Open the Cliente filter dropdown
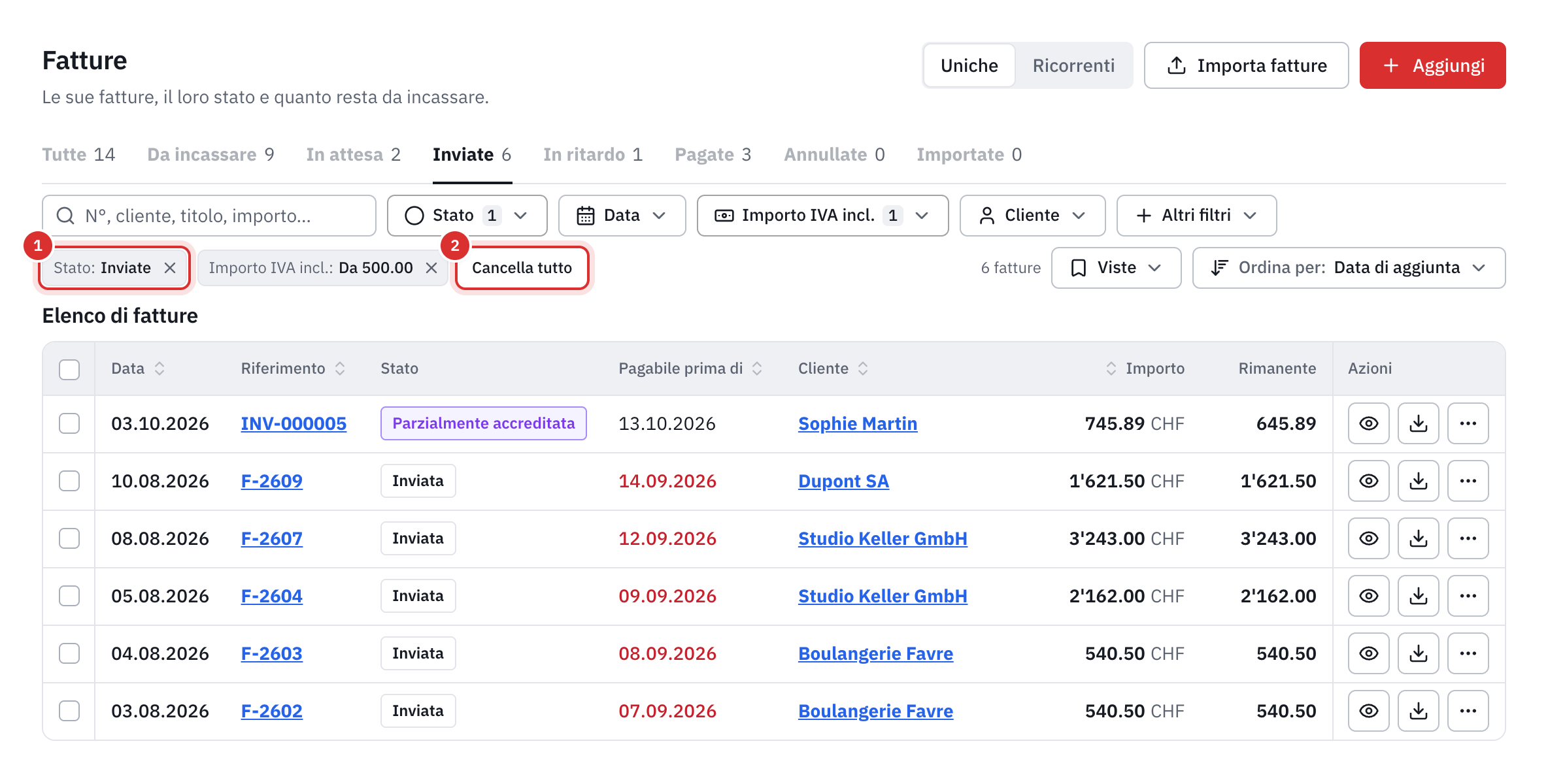 [1032, 216]
